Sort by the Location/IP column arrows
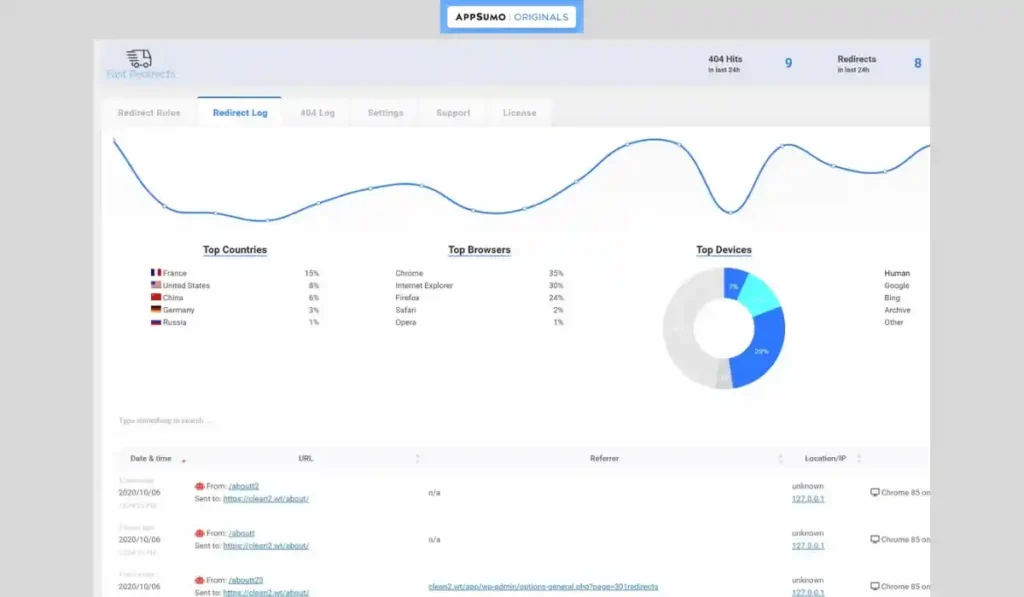Screen dimensions: 1024x597 (859, 458)
